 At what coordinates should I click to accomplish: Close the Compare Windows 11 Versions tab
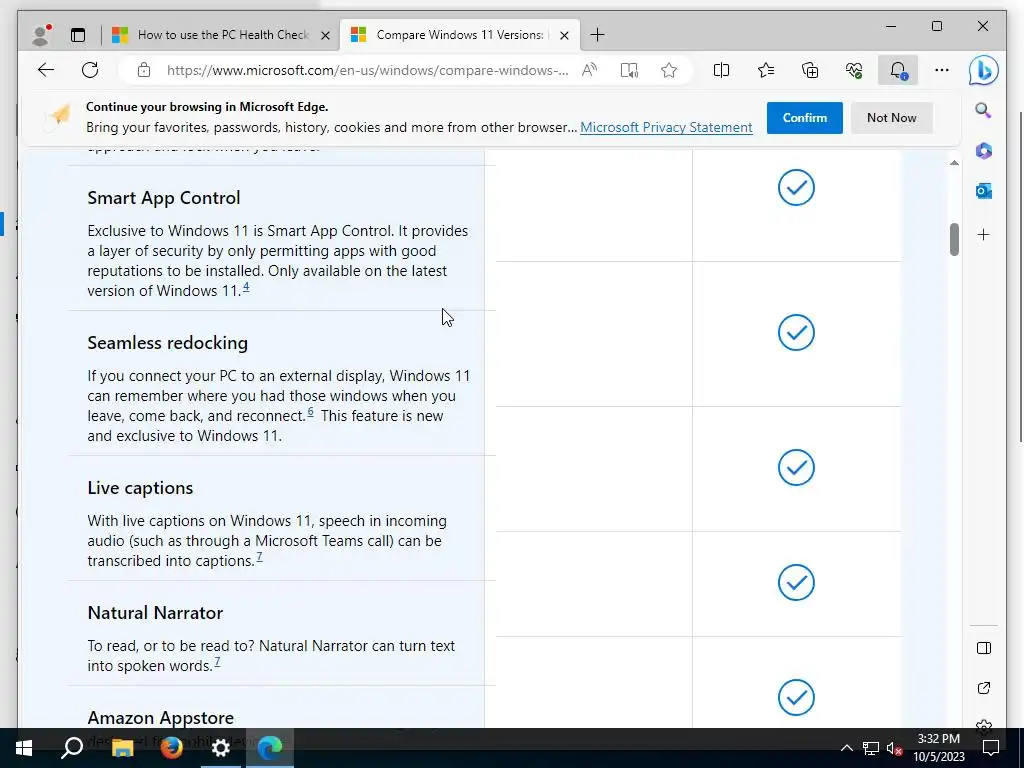tap(565, 35)
